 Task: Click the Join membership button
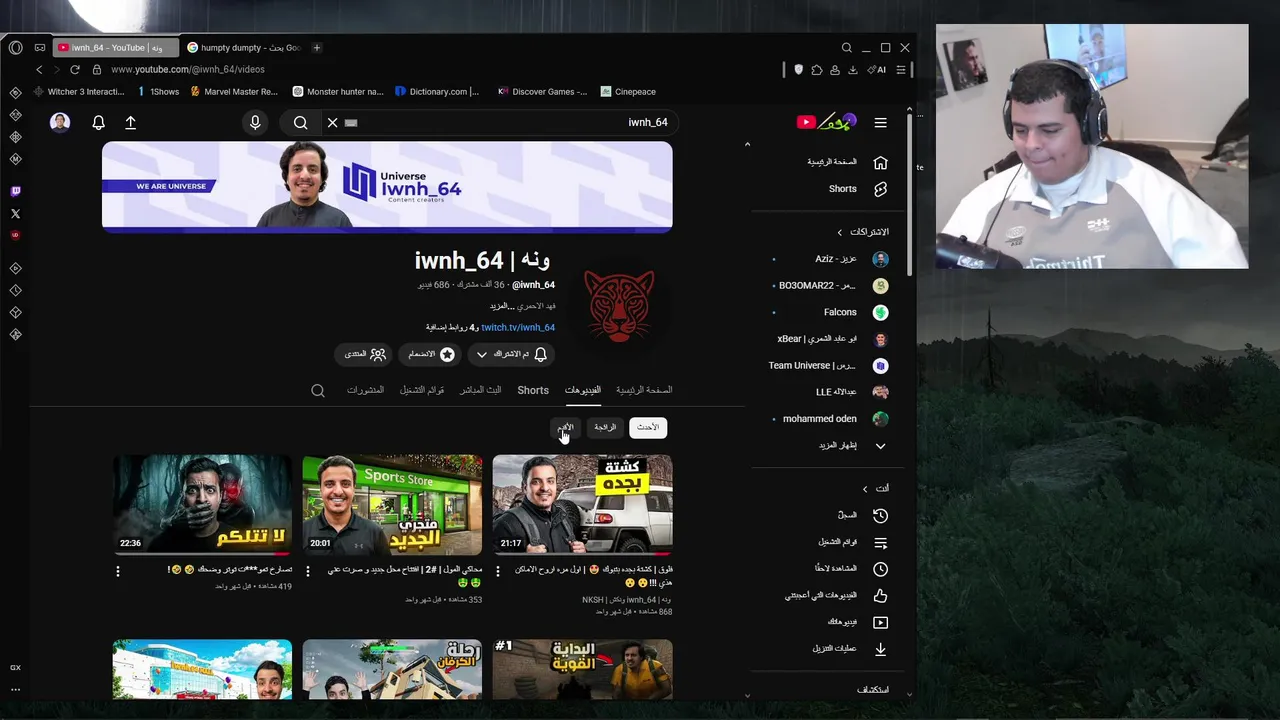tap(431, 354)
